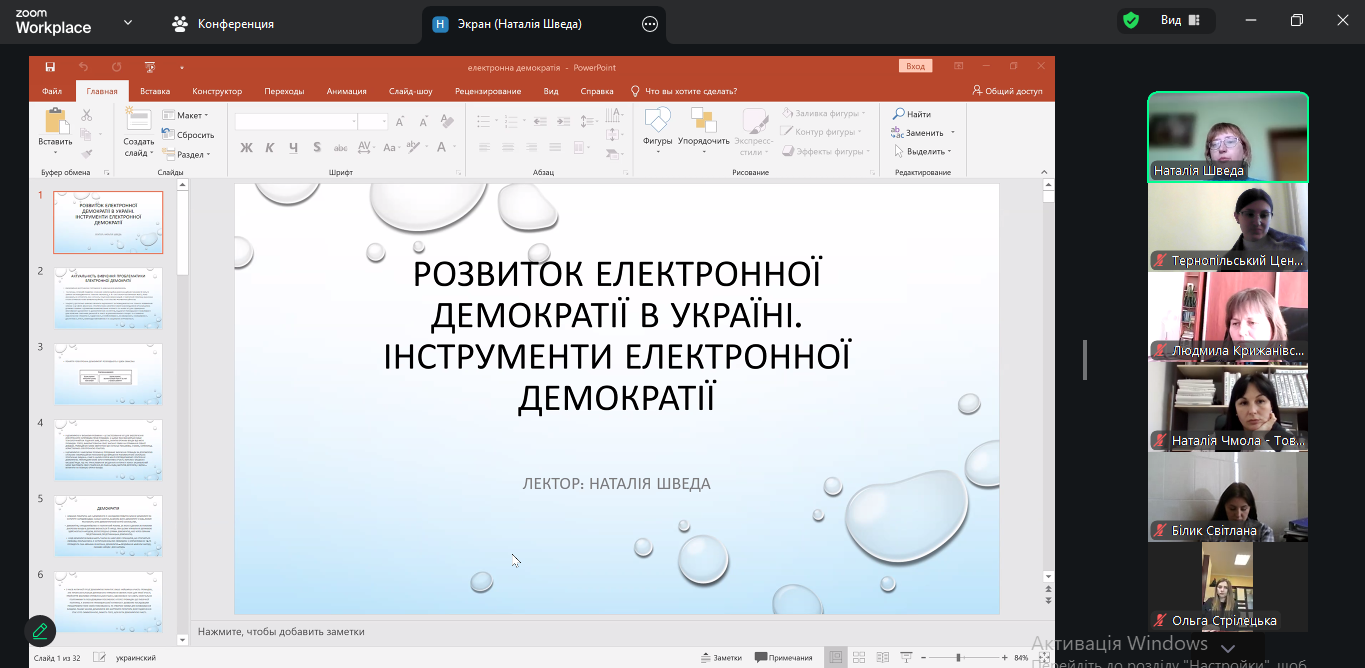Switch to slide sorter view
Screen dimensions: 1365x668
click(x=858, y=658)
